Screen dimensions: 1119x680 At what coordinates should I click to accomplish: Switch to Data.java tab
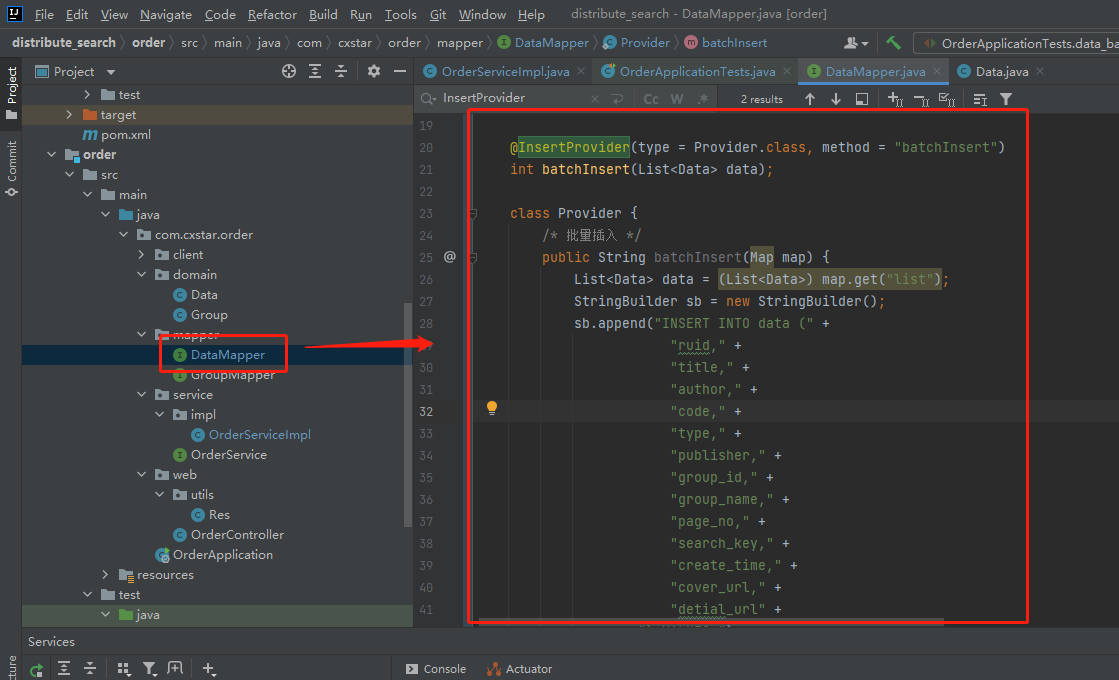[1001, 71]
